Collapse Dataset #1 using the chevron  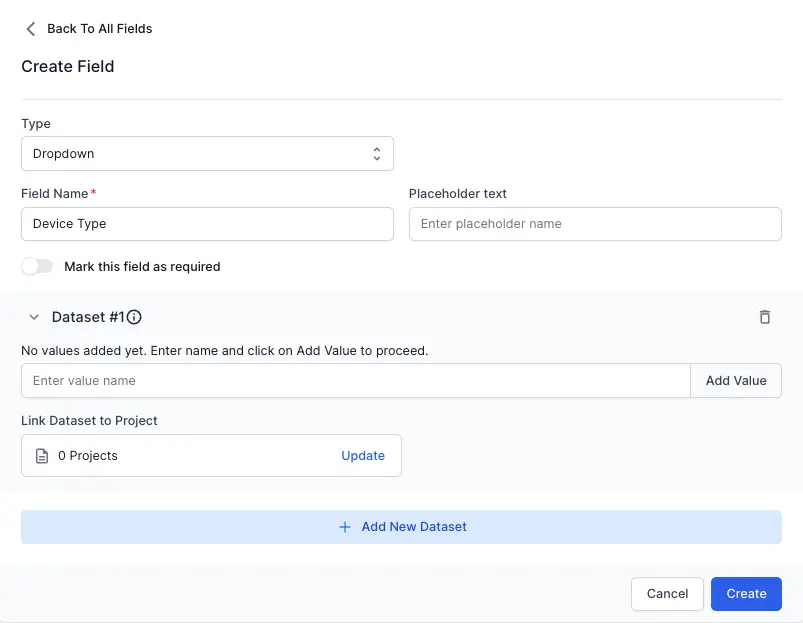pyautogui.click(x=34, y=317)
